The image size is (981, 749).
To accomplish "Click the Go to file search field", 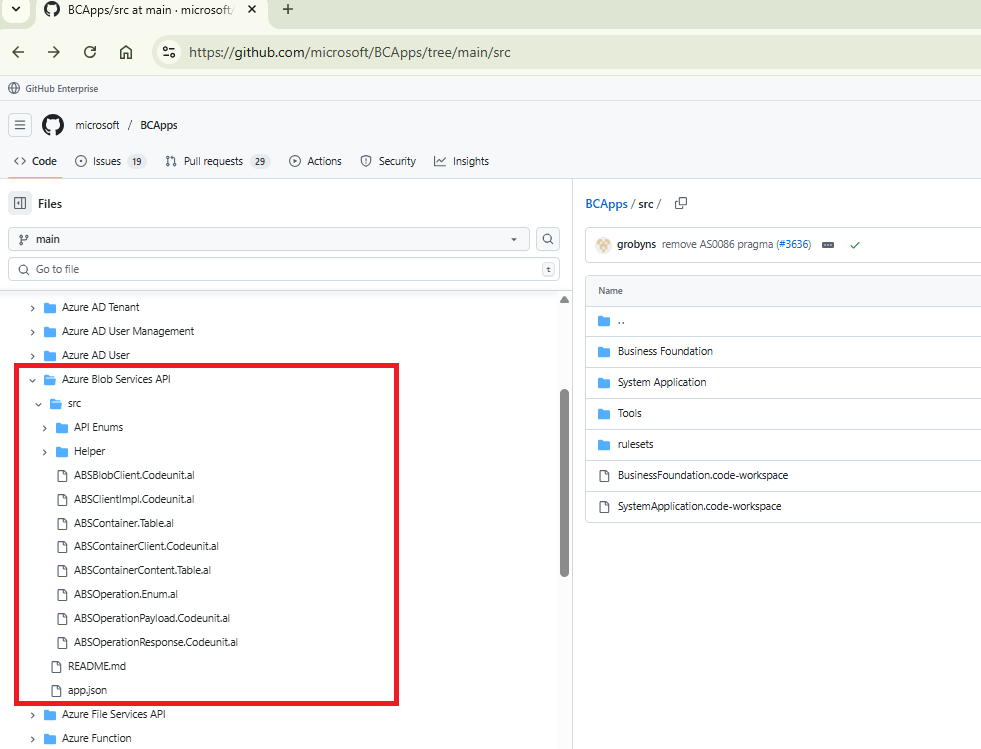I will (280, 269).
